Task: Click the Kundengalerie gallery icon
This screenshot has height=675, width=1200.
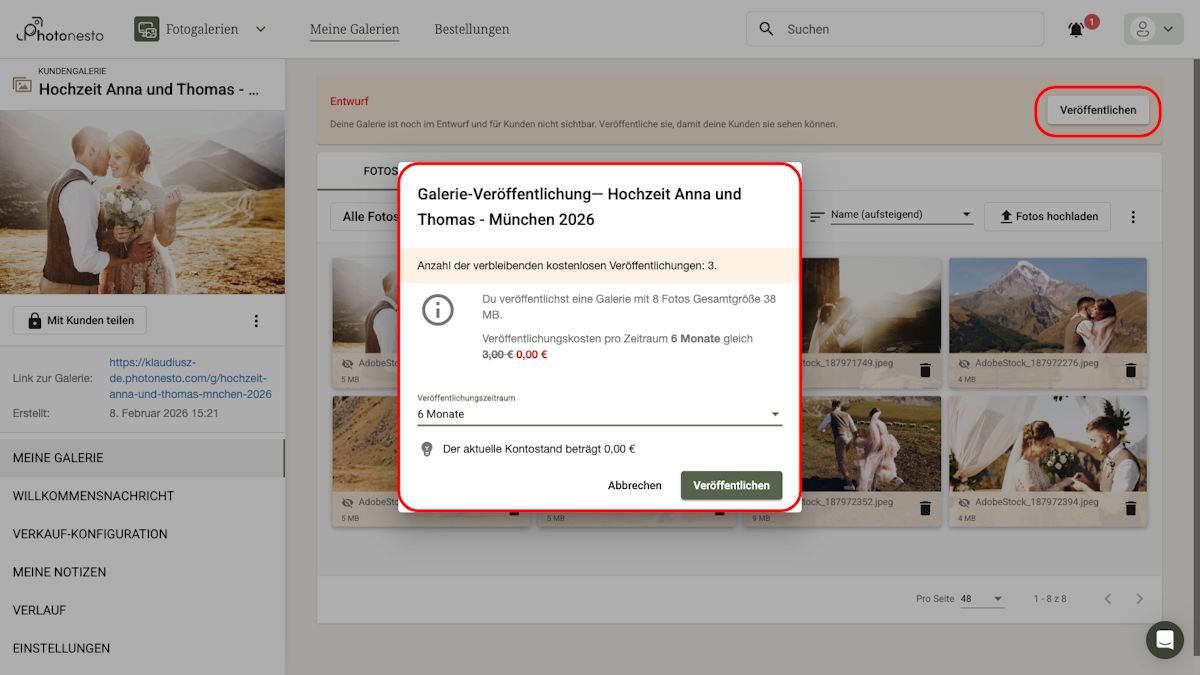Action: 22,85
